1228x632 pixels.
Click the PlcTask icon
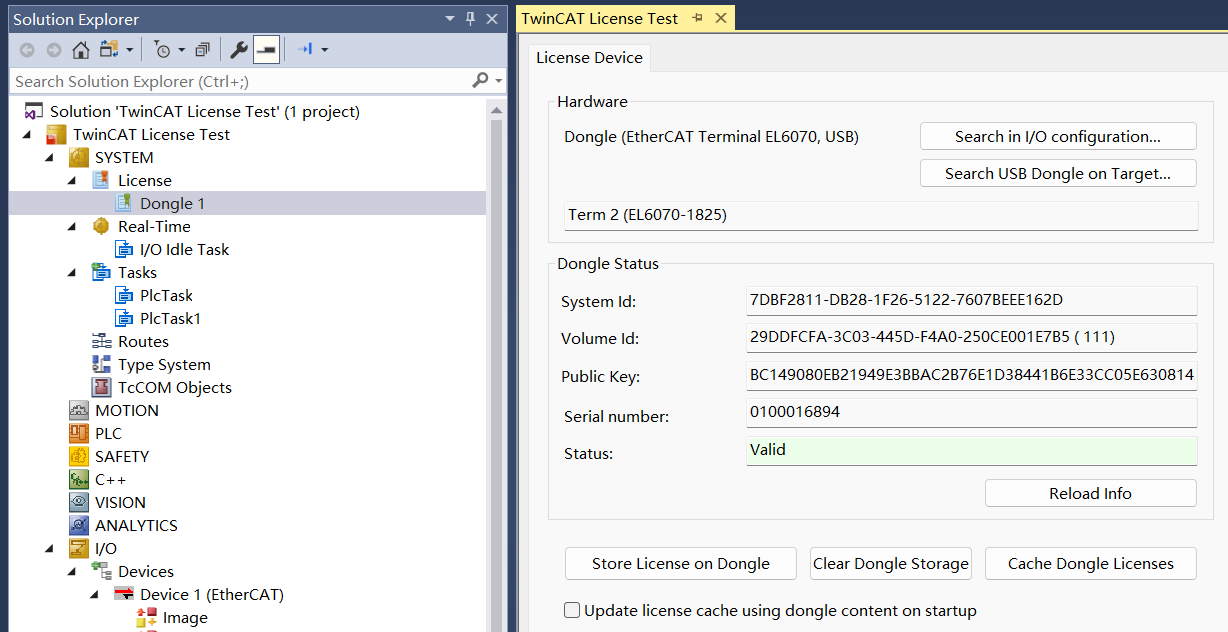tap(124, 295)
